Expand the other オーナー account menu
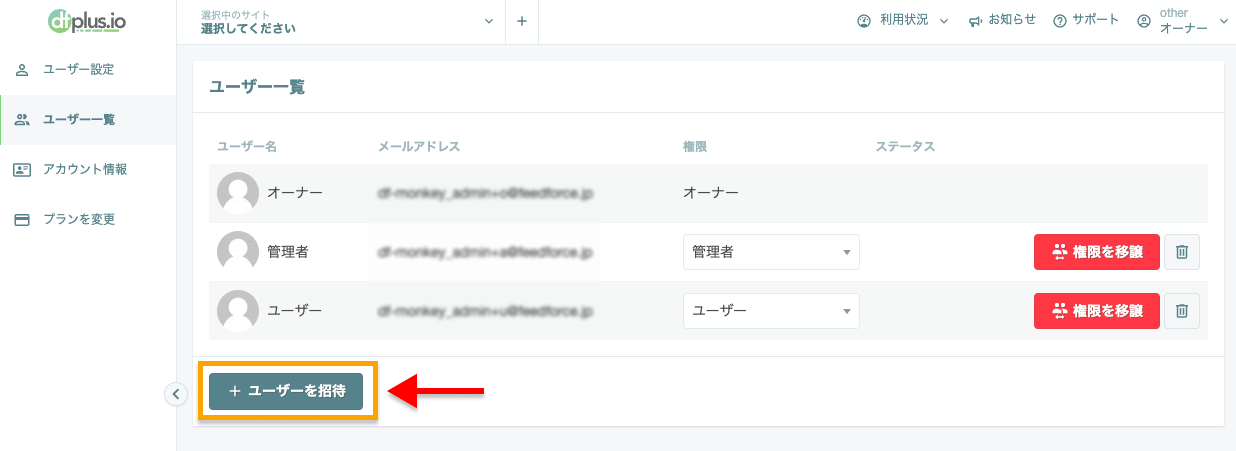 click(x=1183, y=21)
